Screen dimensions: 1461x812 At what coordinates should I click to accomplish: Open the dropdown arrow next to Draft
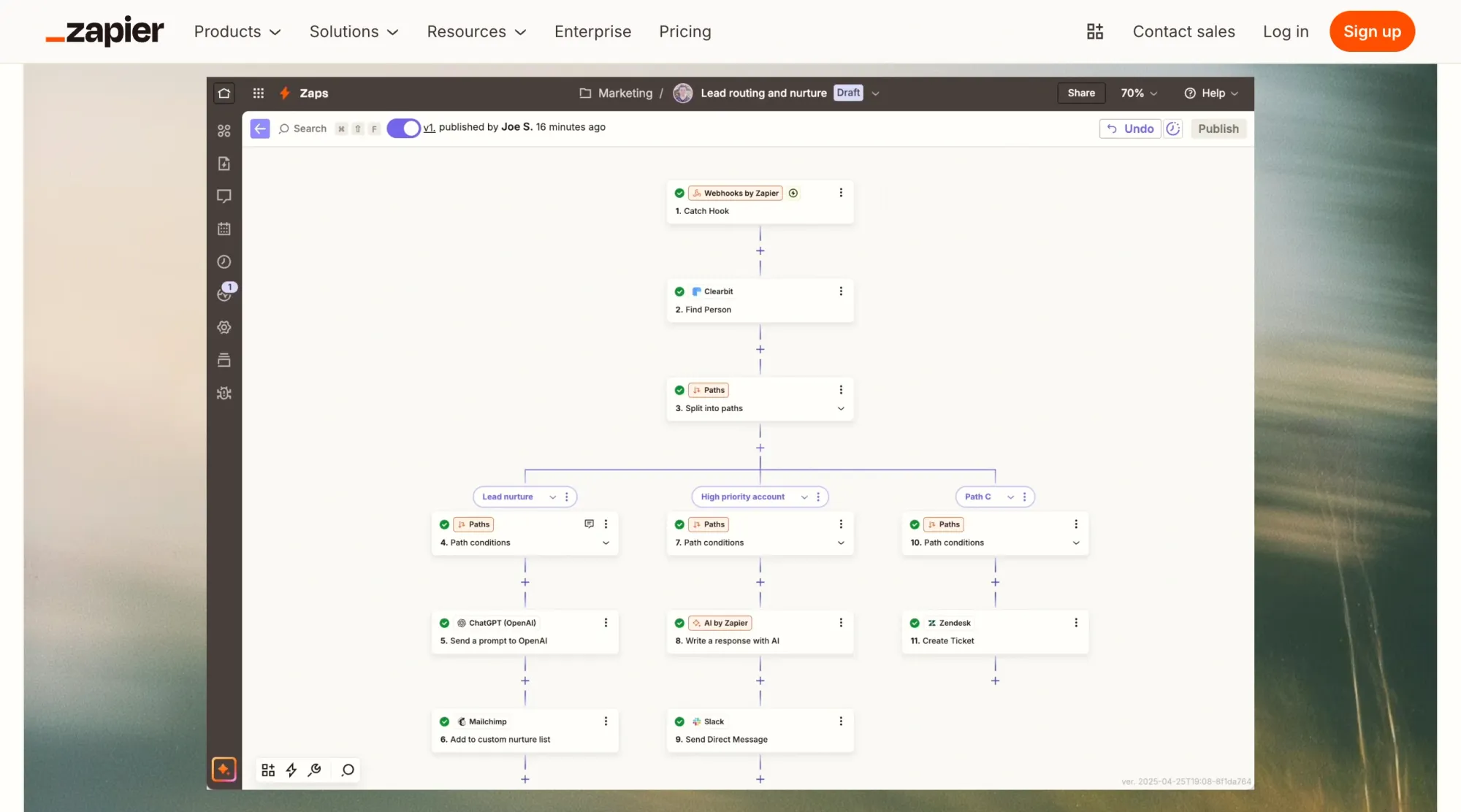pyautogui.click(x=875, y=93)
